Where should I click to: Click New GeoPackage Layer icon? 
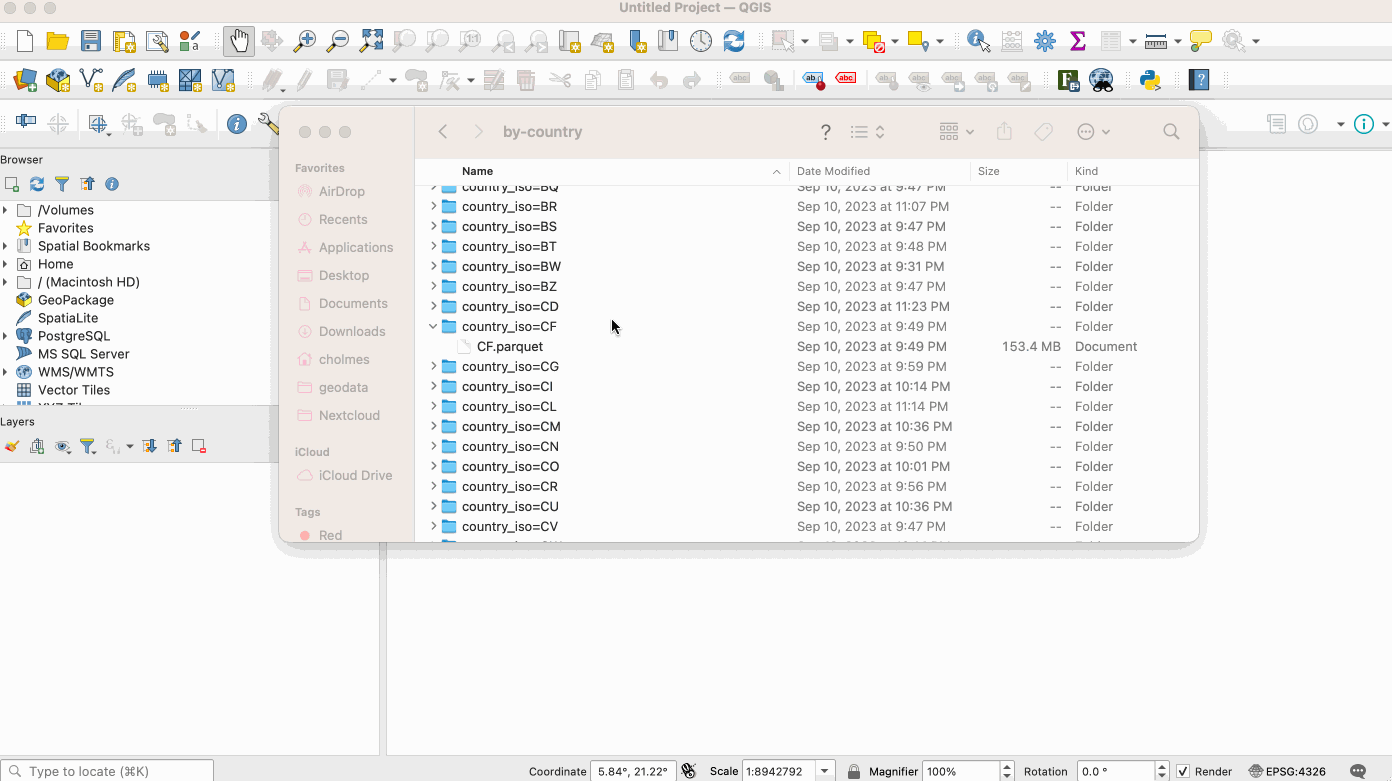[x=58, y=80]
